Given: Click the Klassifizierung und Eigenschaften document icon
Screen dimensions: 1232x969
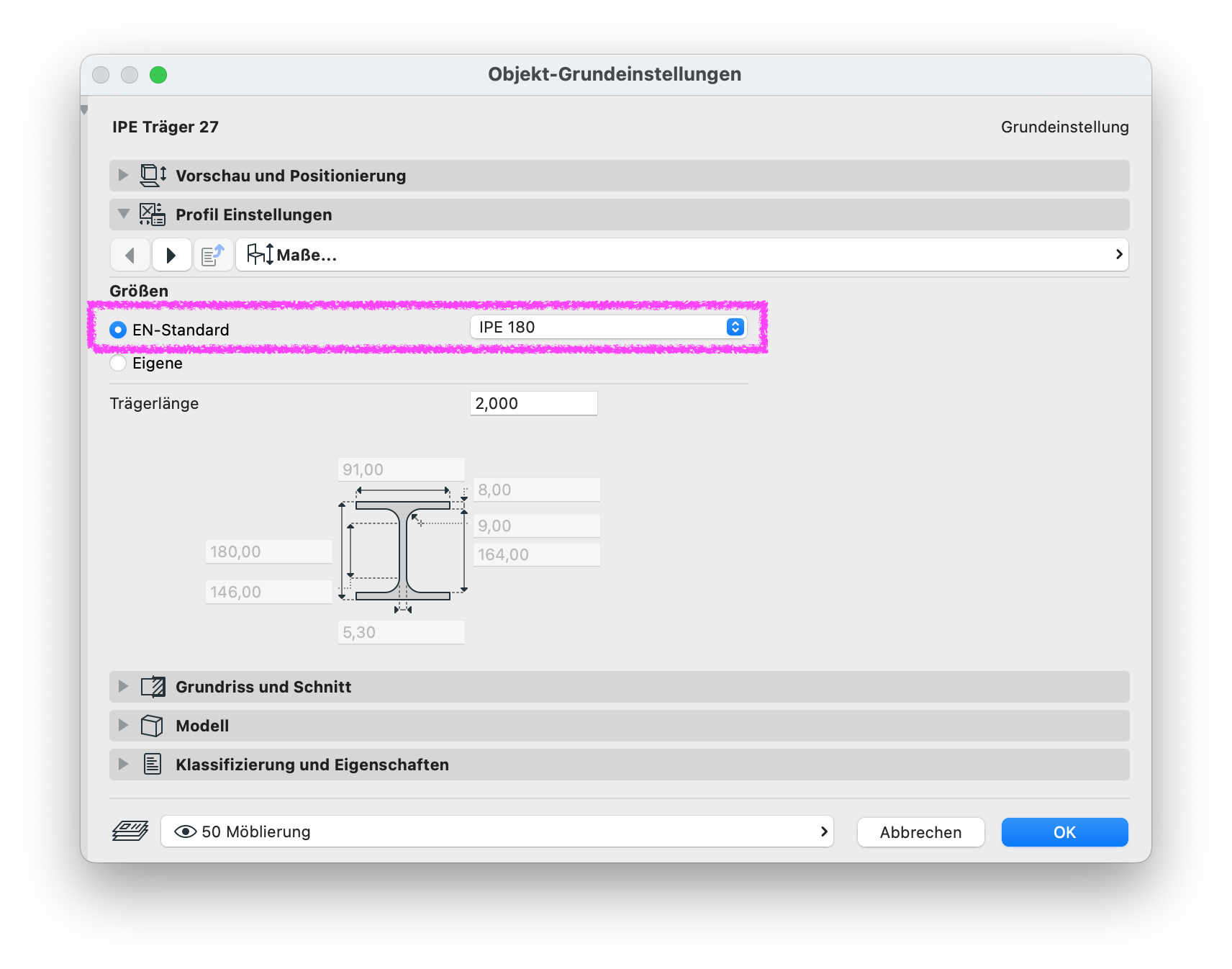Looking at the screenshot, I should coord(153,765).
